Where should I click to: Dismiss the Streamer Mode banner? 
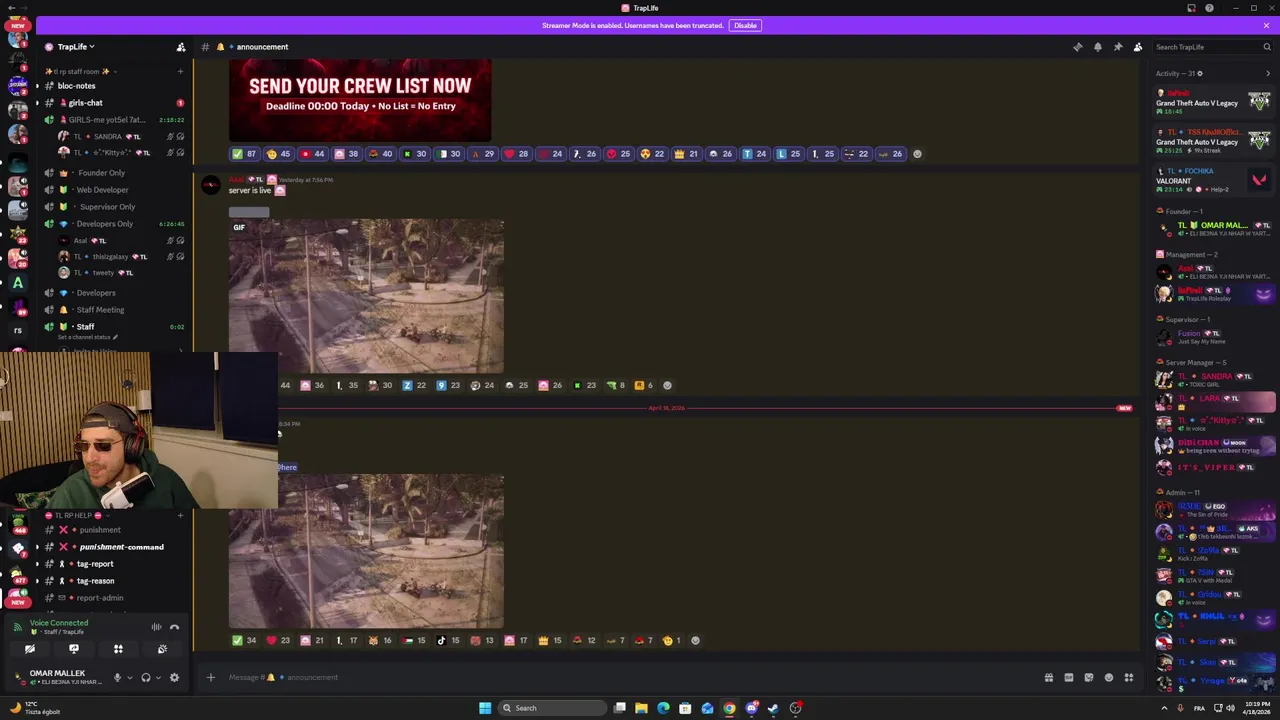click(1266, 25)
